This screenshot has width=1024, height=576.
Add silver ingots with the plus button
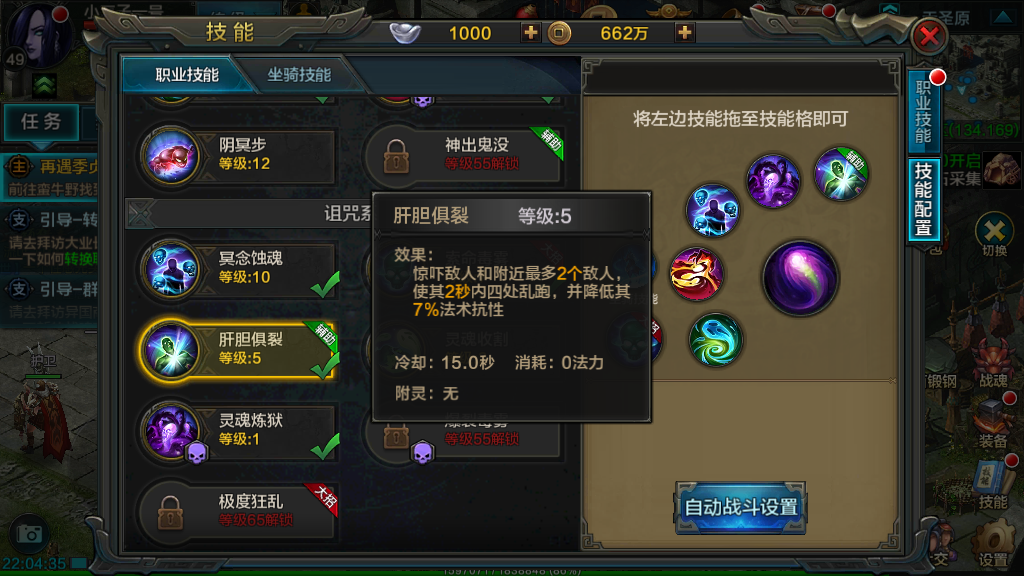530,32
